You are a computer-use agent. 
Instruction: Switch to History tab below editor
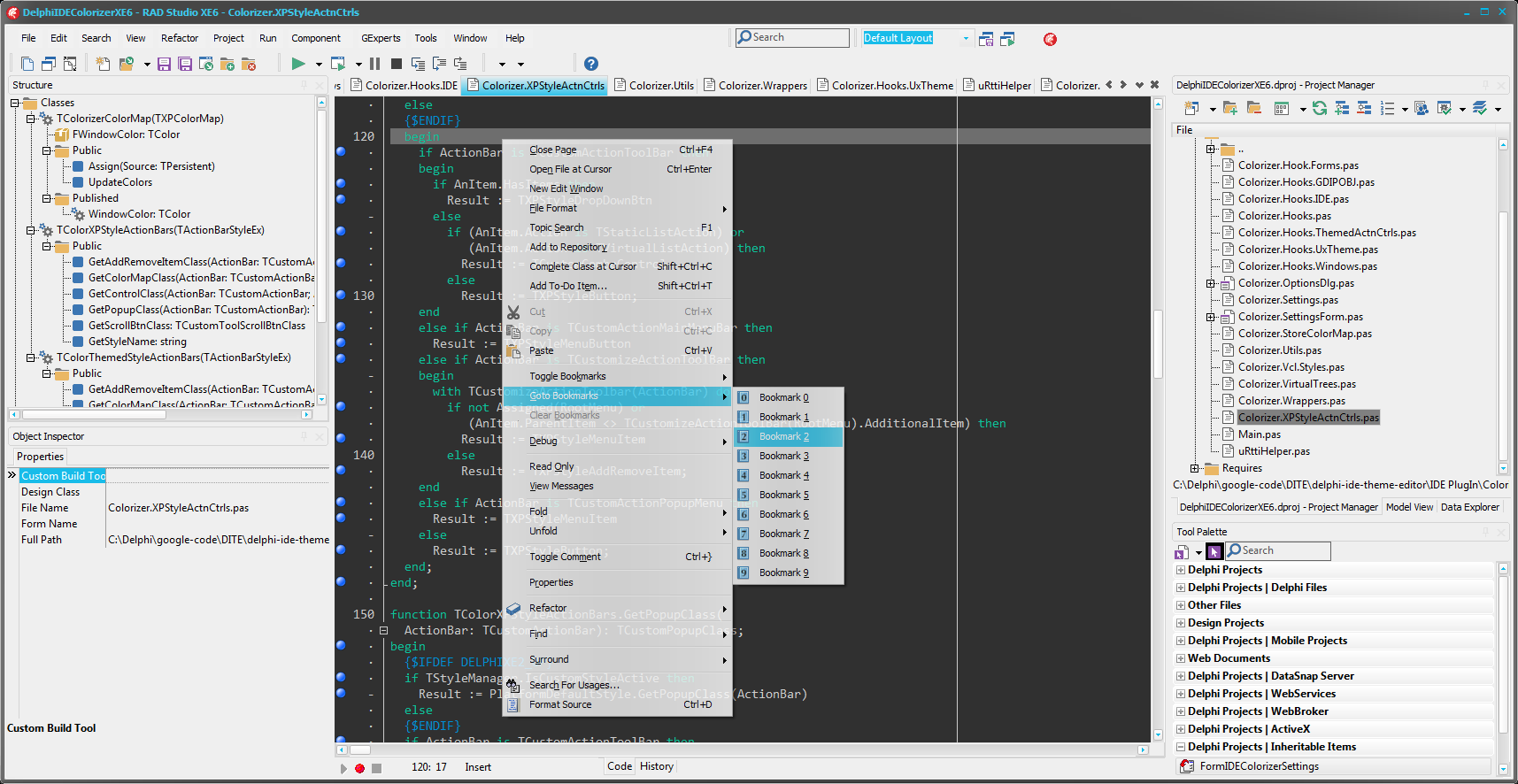pos(657,766)
